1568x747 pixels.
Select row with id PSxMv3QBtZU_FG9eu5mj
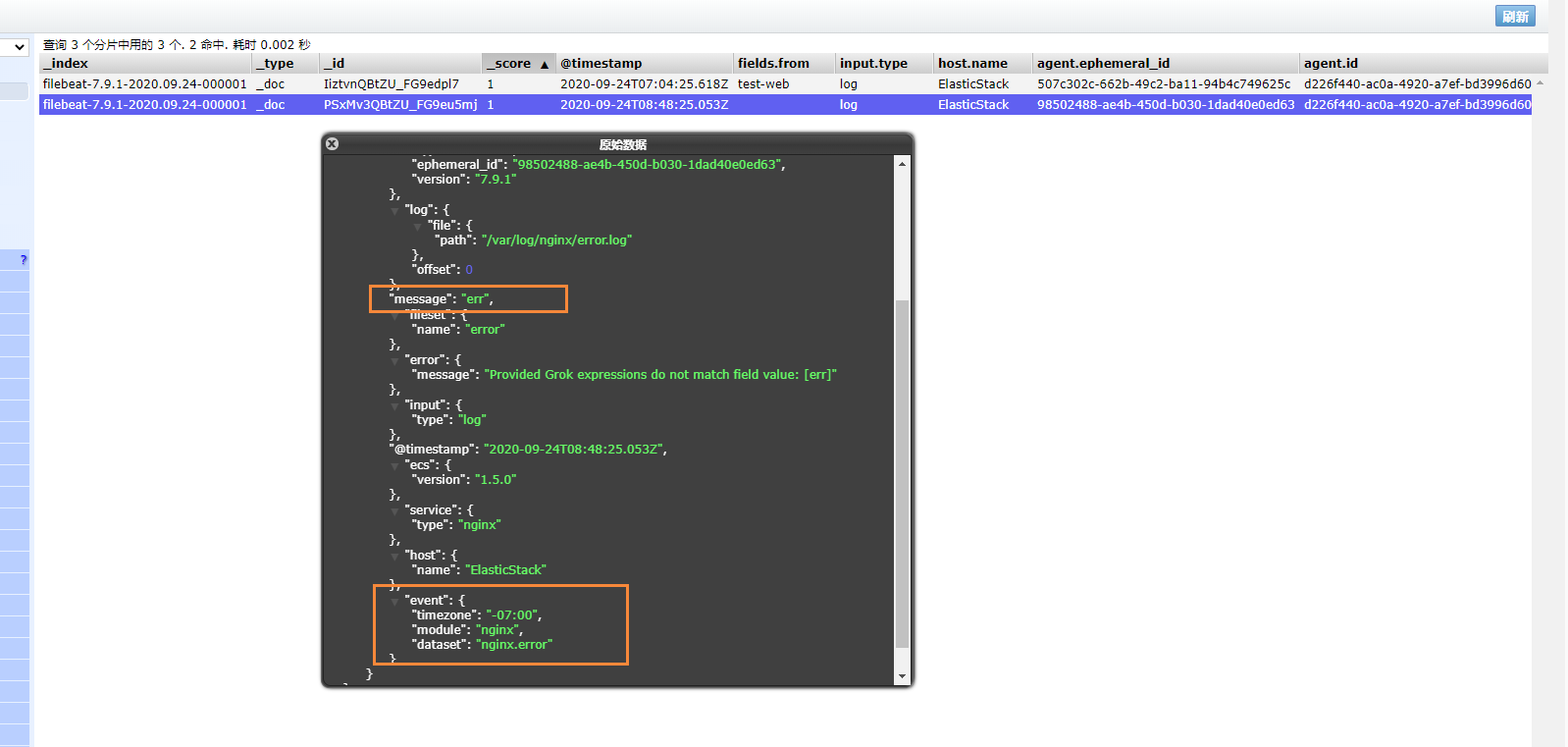pos(400,105)
